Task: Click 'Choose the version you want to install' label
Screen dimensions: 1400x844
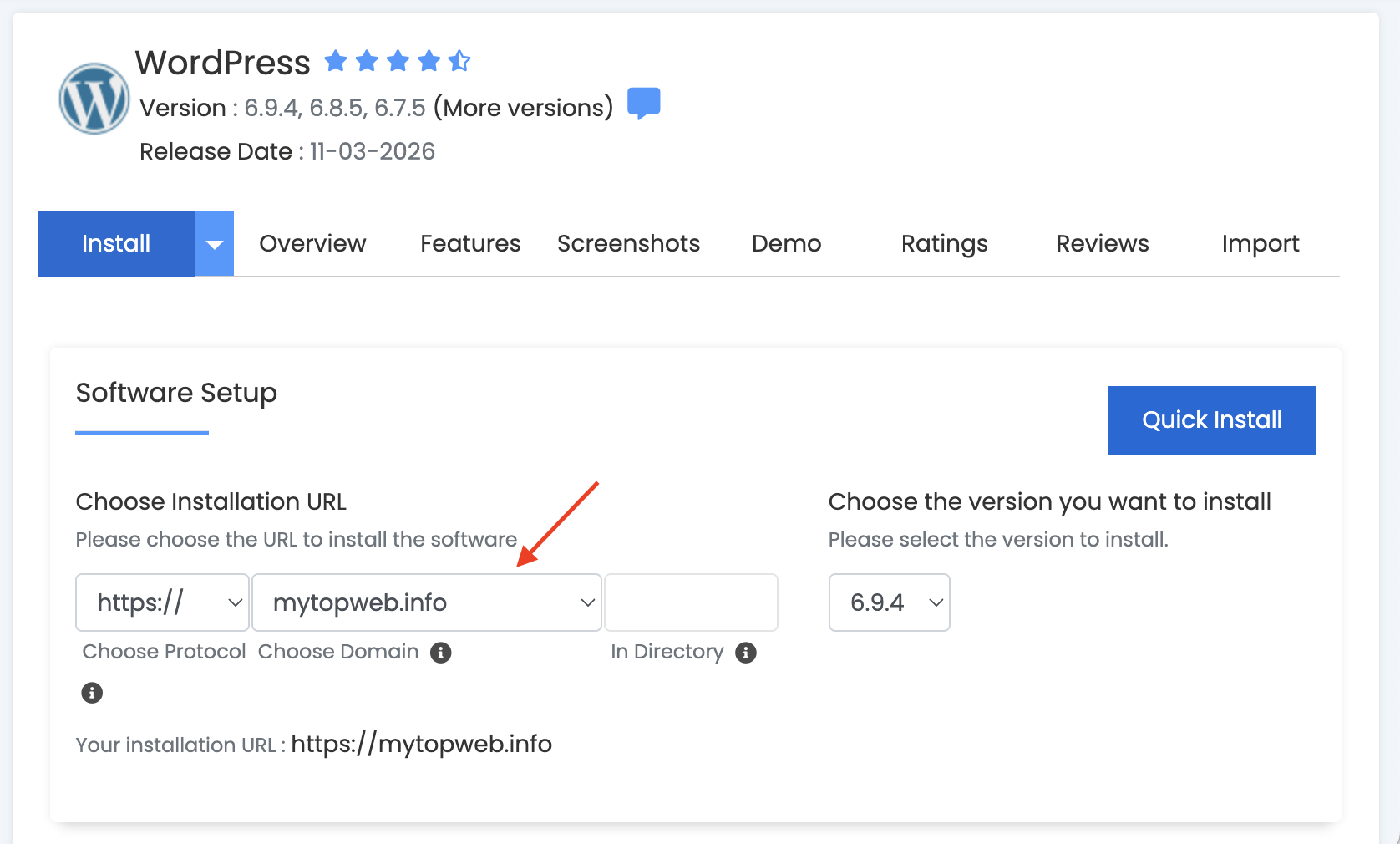Action: [1049, 501]
